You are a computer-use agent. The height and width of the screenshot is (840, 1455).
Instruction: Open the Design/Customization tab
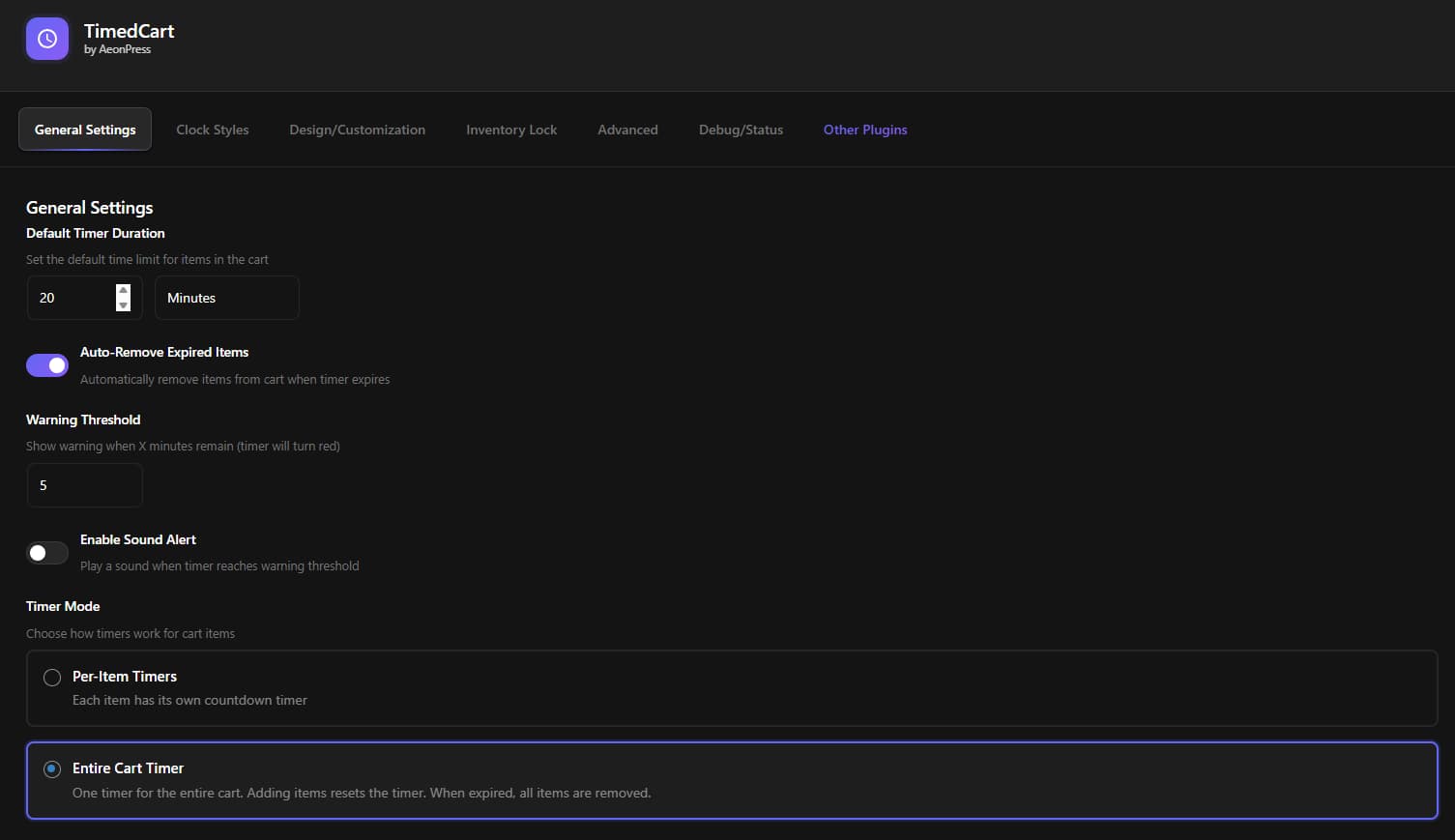357,129
